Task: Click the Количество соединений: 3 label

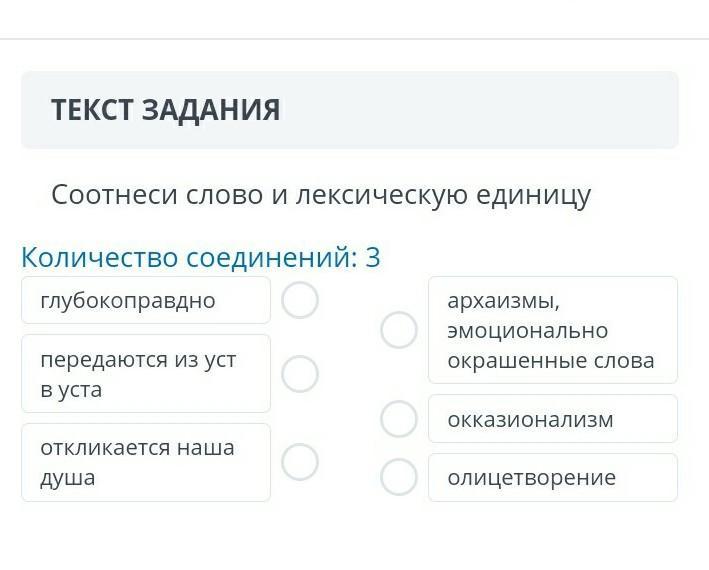Action: tap(201, 258)
